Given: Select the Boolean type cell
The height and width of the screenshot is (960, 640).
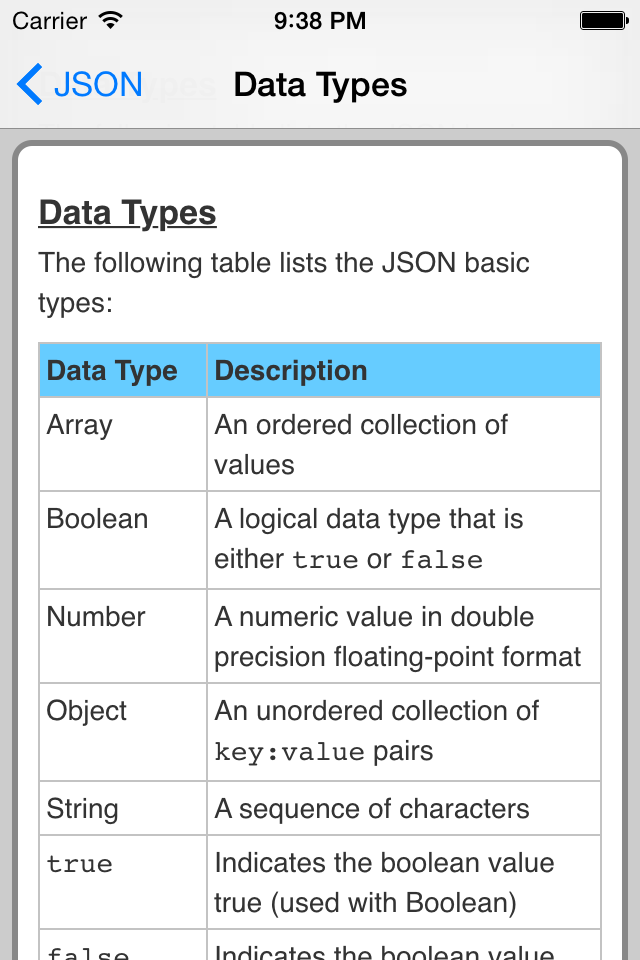Looking at the screenshot, I should tap(97, 519).
